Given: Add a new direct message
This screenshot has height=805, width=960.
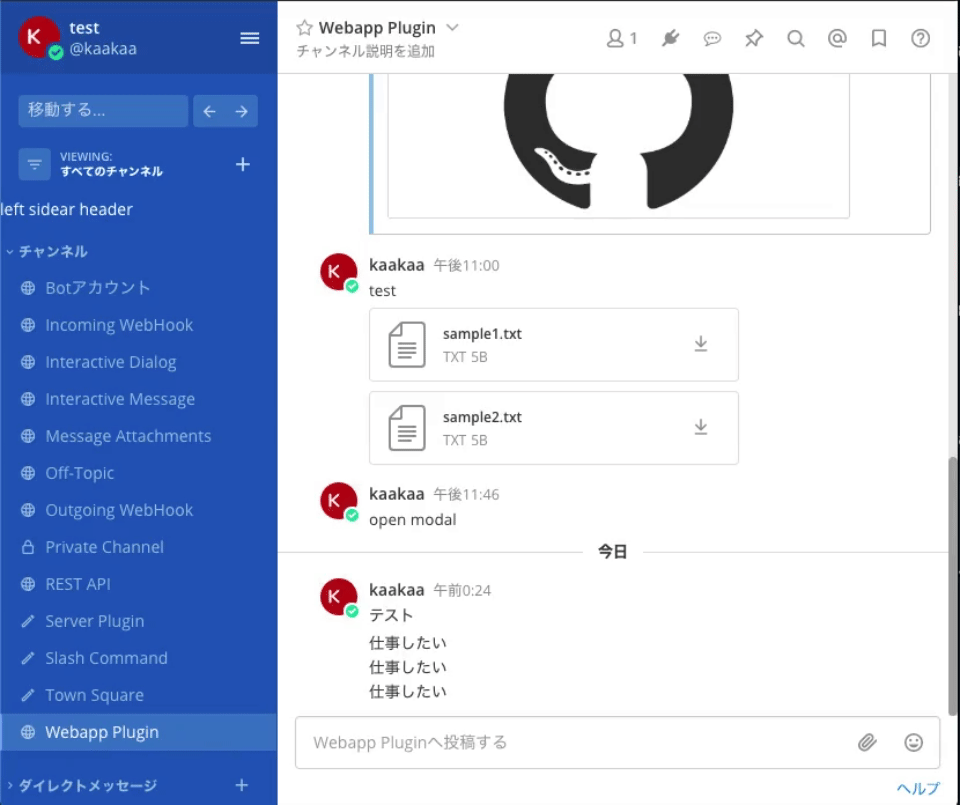Looking at the screenshot, I should point(242,785).
